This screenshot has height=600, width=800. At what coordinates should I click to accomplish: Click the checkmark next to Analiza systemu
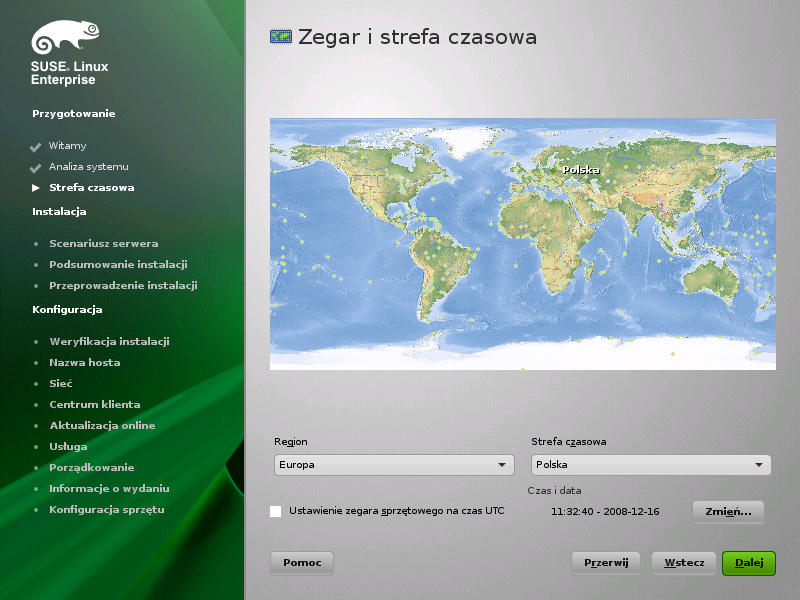[x=35, y=168]
